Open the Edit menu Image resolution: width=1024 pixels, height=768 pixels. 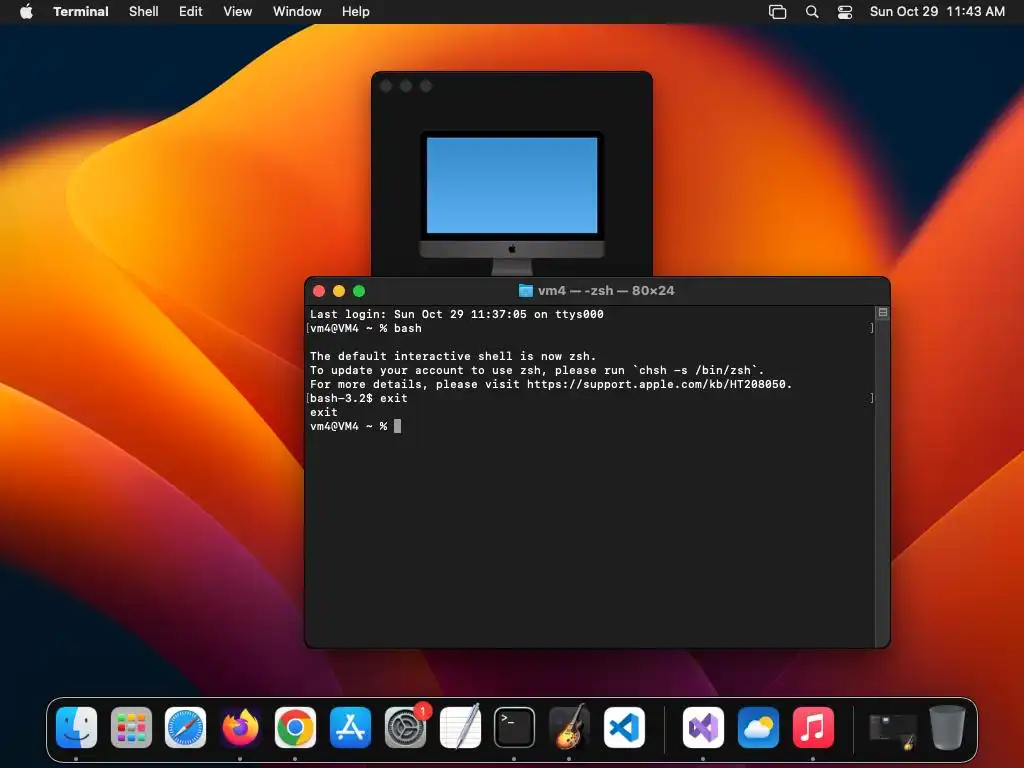coord(191,12)
